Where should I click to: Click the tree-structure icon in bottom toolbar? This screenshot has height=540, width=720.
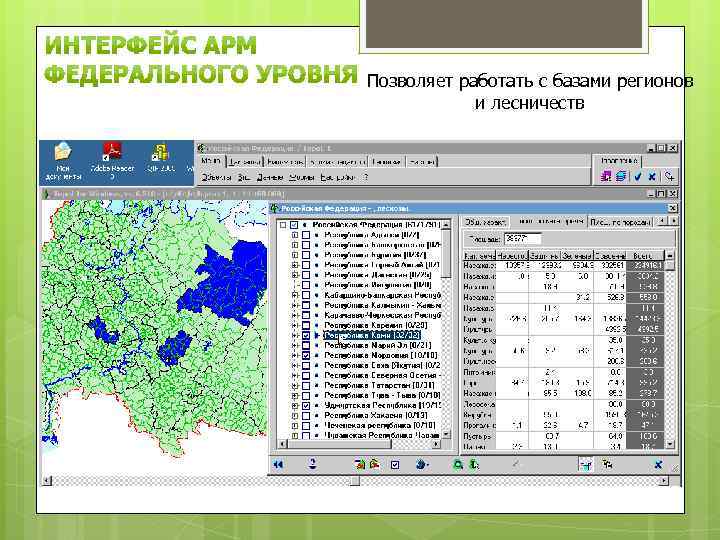(607, 465)
